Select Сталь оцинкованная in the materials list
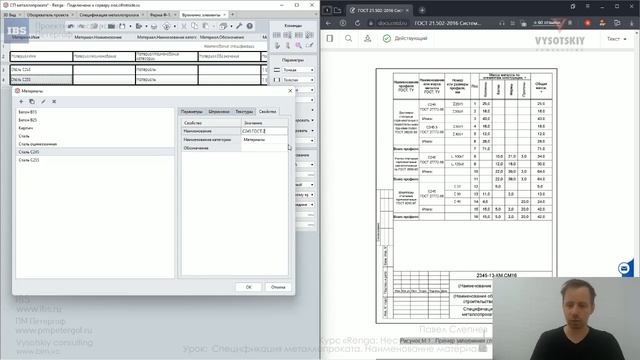Image resolution: width=640 pixels, height=360 pixels. point(95,144)
